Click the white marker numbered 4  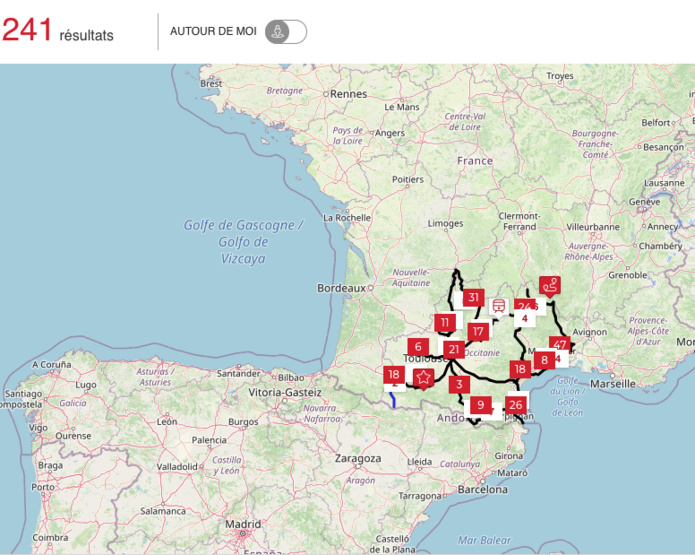coord(525,319)
